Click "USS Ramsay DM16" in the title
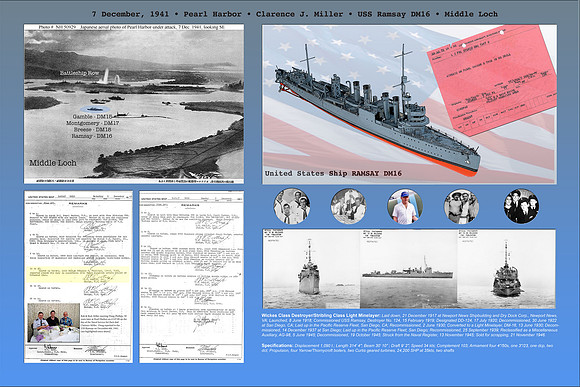580x387 pixels. pyautogui.click(x=394, y=14)
